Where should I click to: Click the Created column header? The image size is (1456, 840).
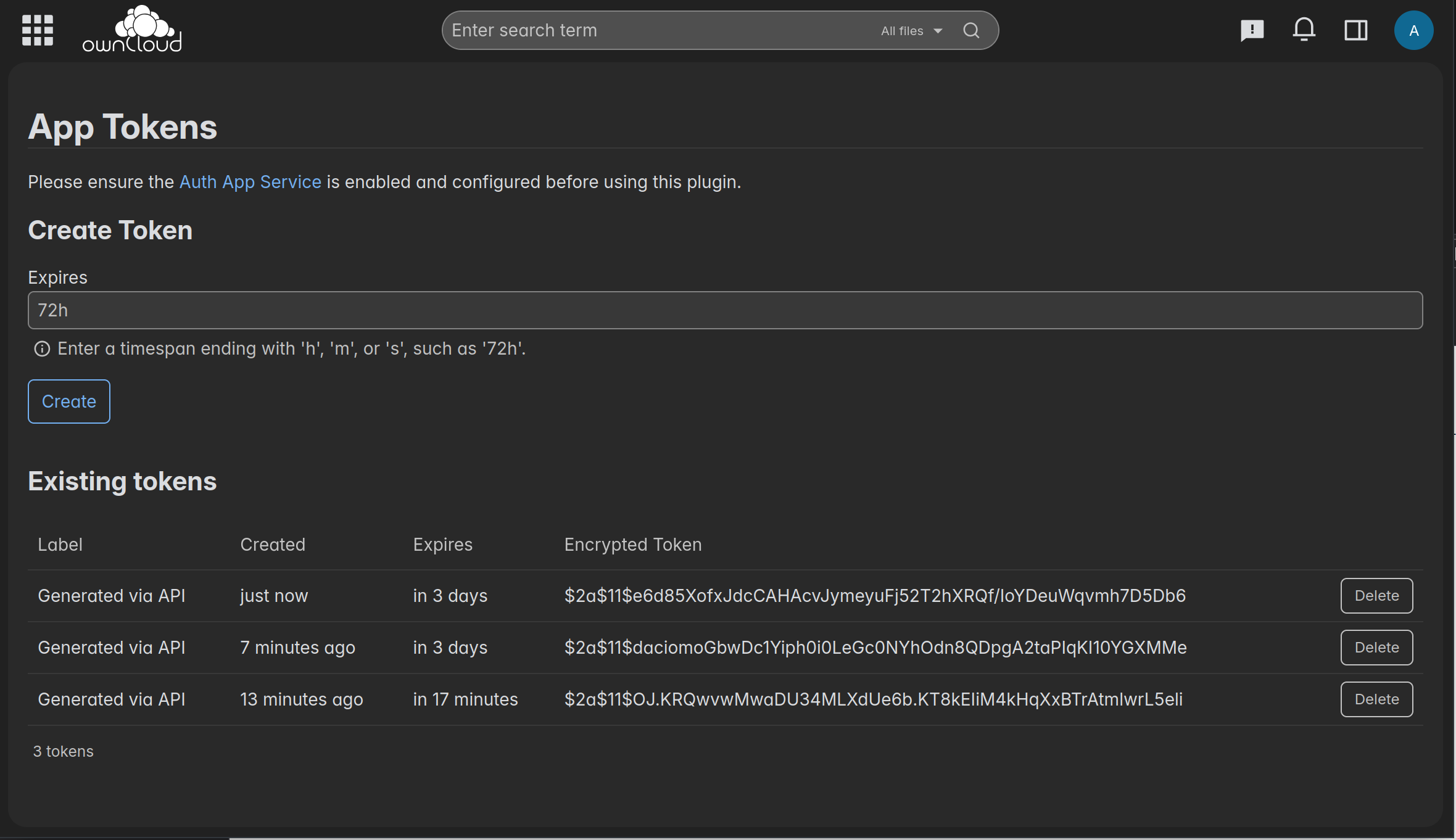click(x=273, y=545)
